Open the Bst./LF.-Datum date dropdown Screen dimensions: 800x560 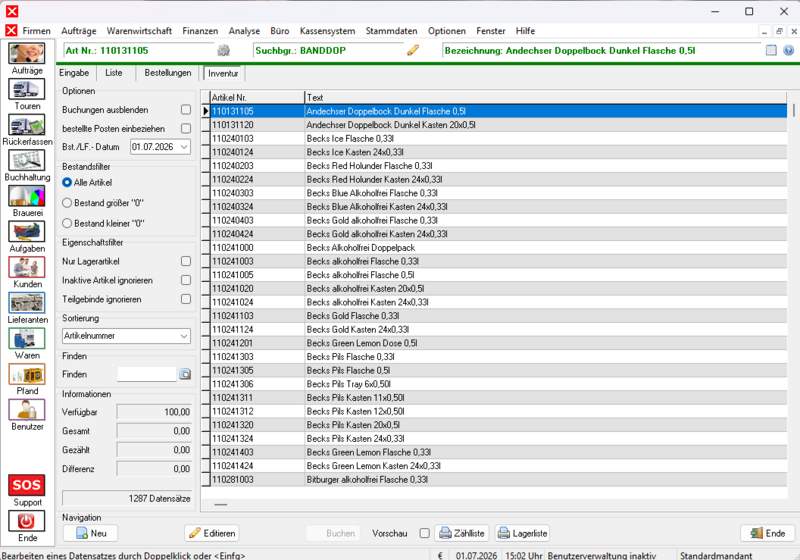coord(184,147)
